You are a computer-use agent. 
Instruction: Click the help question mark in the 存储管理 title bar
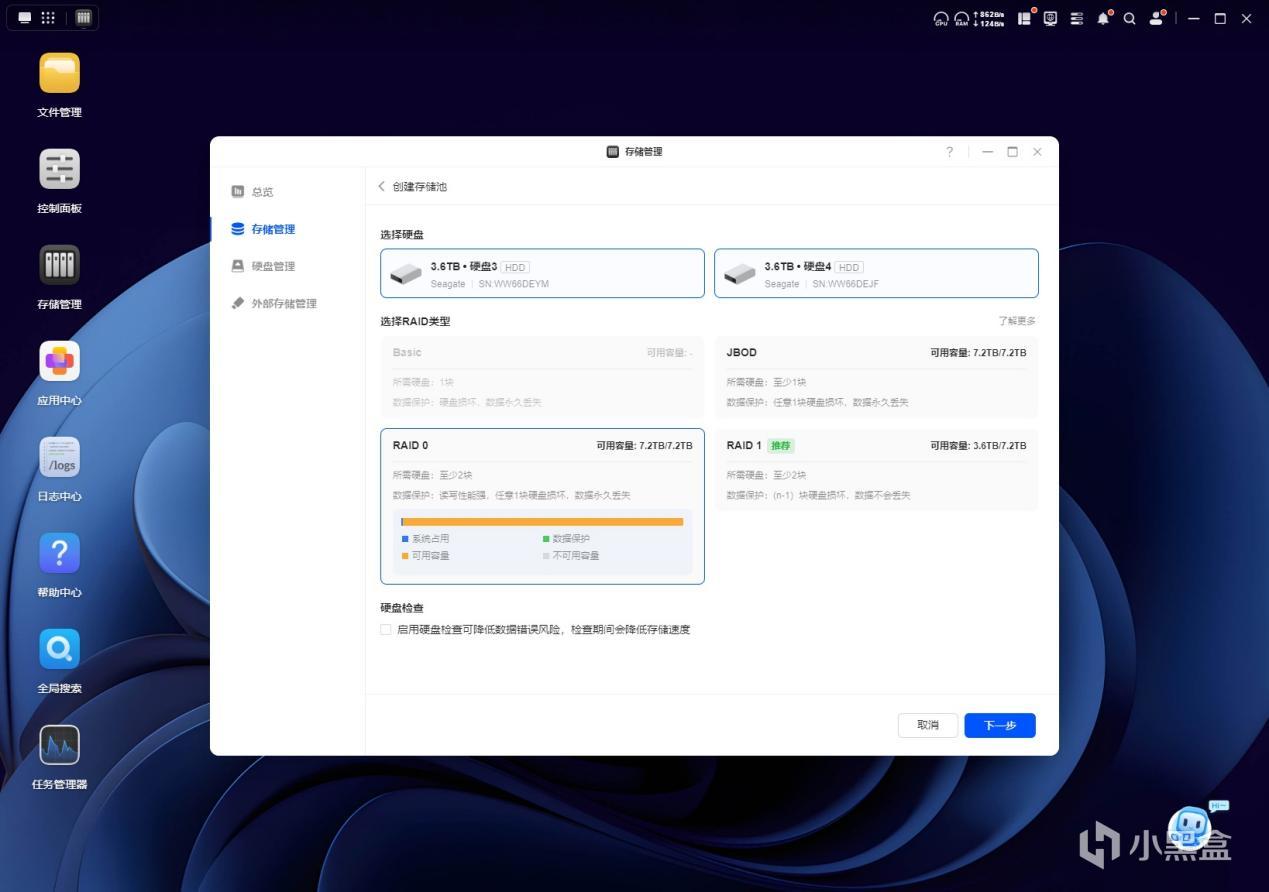point(950,152)
